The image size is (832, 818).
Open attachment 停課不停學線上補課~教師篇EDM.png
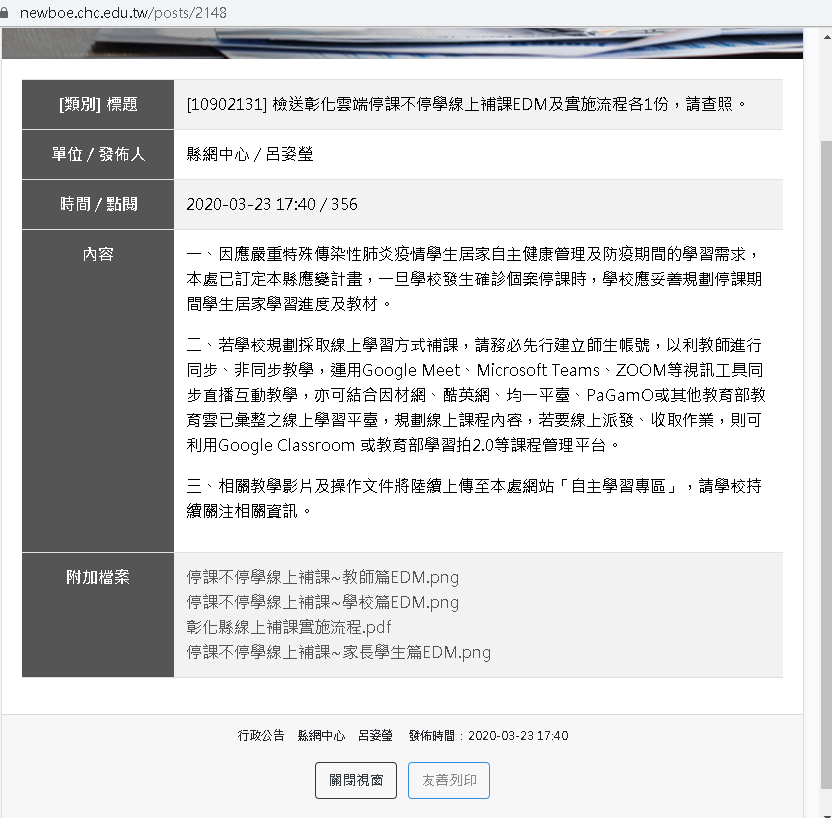pos(323,577)
